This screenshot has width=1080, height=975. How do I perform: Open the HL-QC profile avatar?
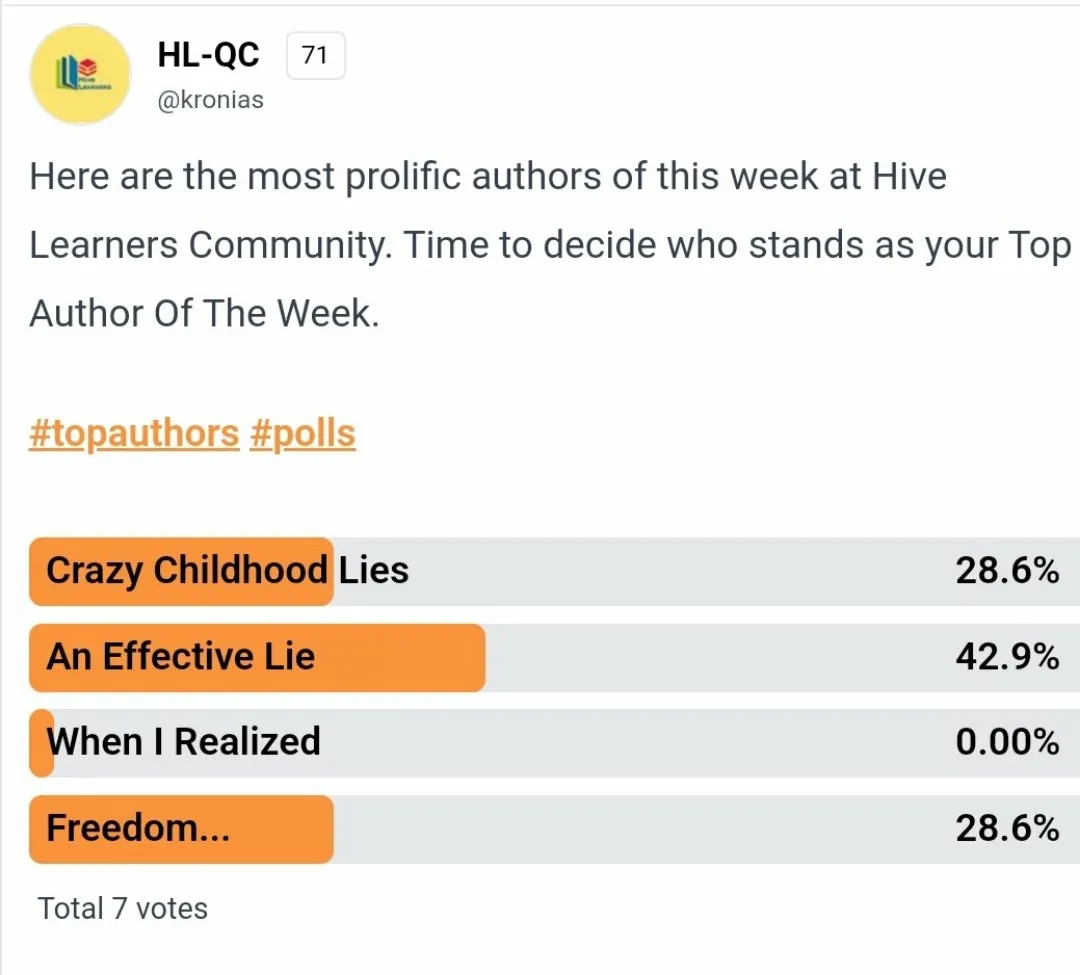pos(80,74)
